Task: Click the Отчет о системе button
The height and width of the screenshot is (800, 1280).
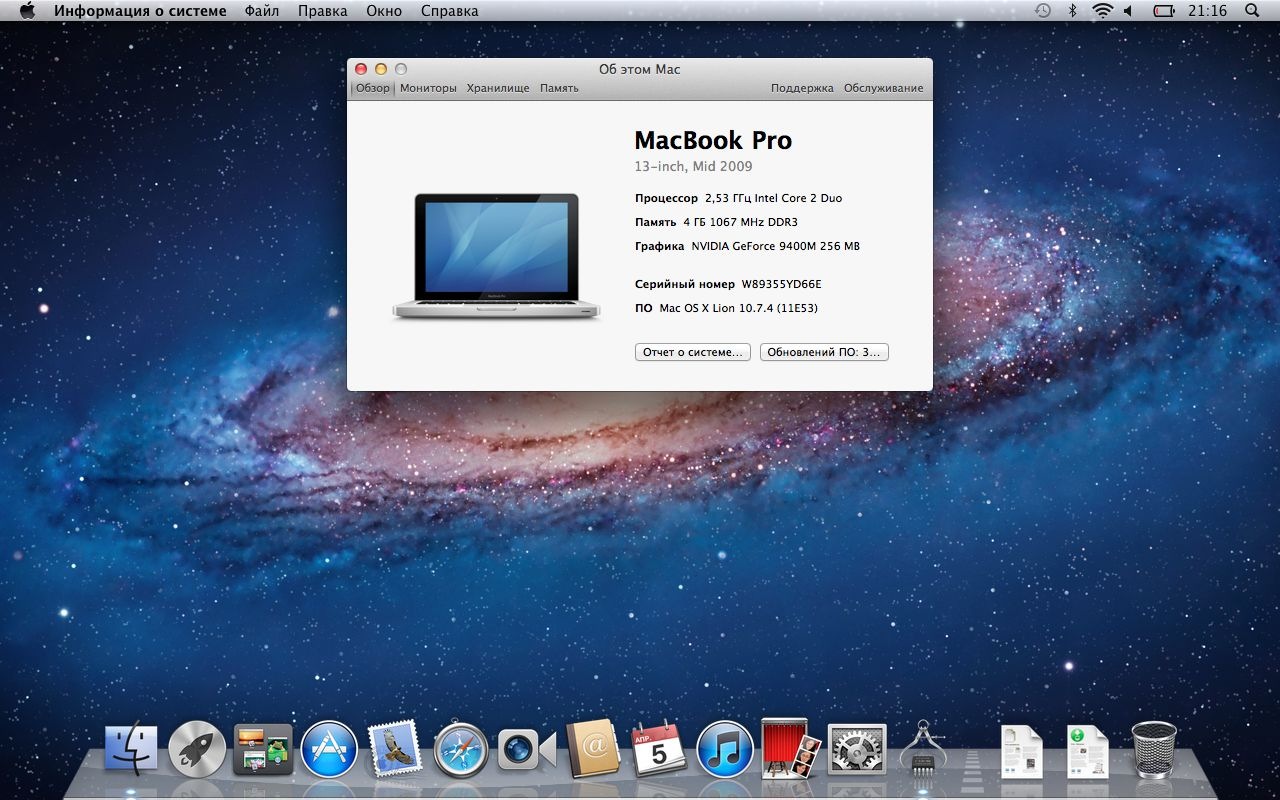Action: [692, 352]
